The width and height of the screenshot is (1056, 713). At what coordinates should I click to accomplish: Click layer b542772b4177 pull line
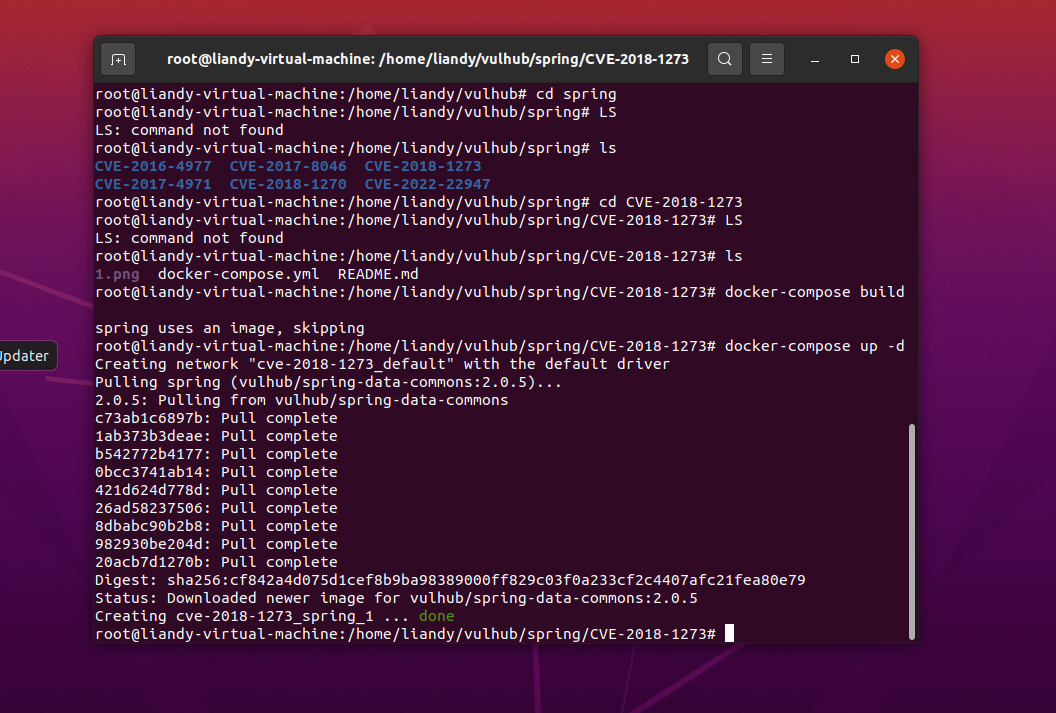click(216, 454)
